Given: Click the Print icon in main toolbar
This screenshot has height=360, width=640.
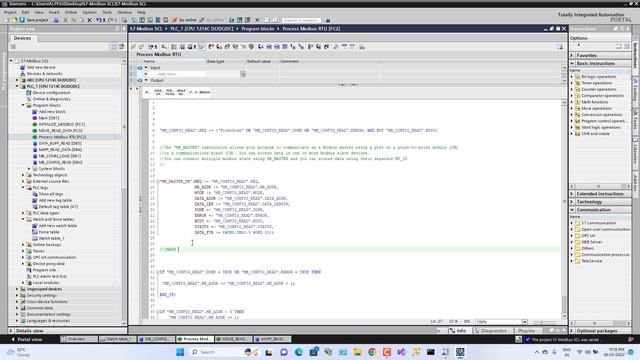Looking at the screenshot, I should tap(56, 20).
